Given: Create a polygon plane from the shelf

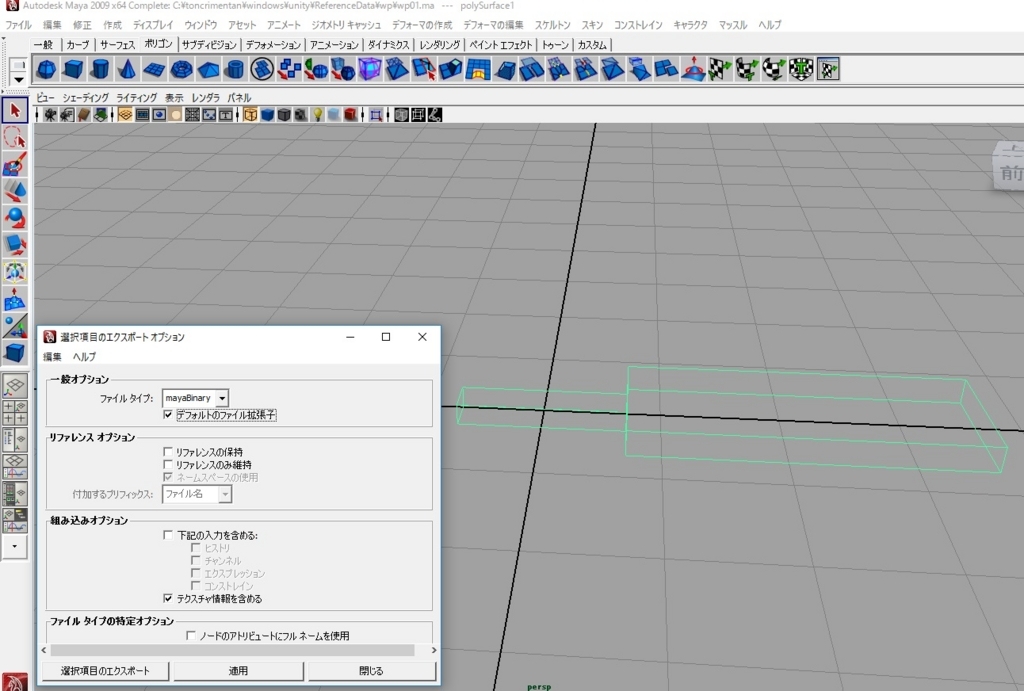Looking at the screenshot, I should pyautogui.click(x=154, y=69).
